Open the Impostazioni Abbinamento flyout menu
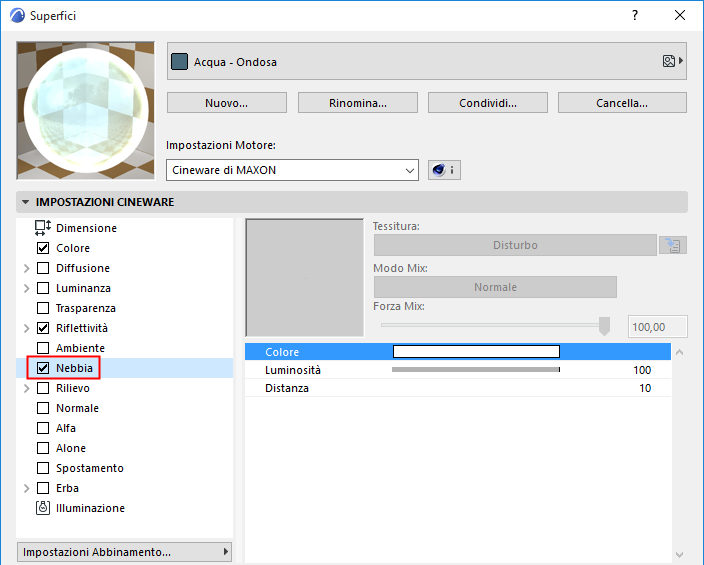 [x=124, y=552]
